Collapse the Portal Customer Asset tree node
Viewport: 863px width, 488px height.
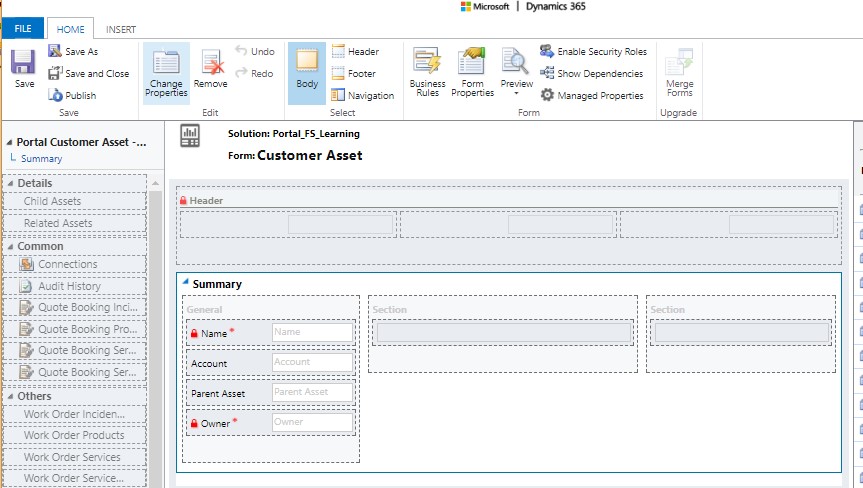tap(9, 142)
